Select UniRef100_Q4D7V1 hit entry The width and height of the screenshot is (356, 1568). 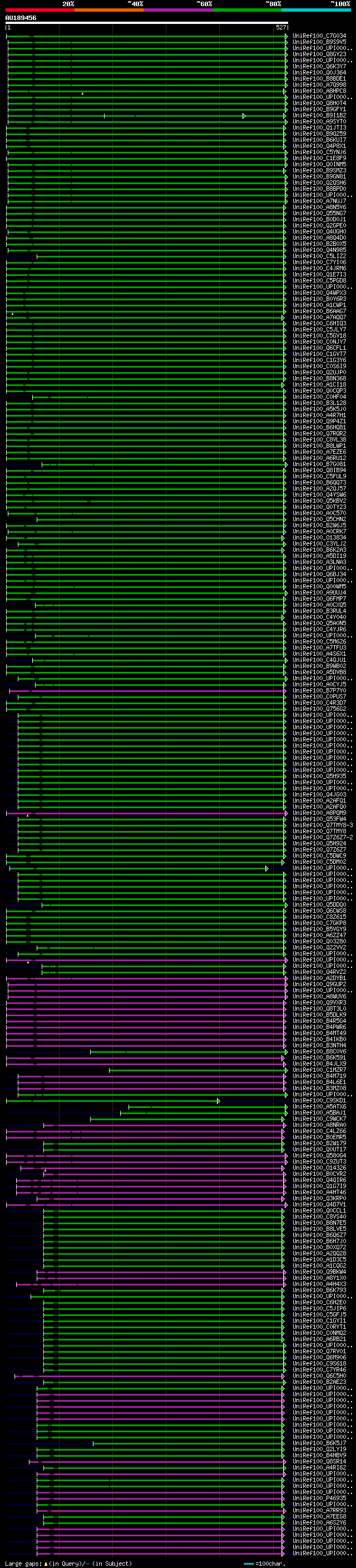coord(319,1205)
